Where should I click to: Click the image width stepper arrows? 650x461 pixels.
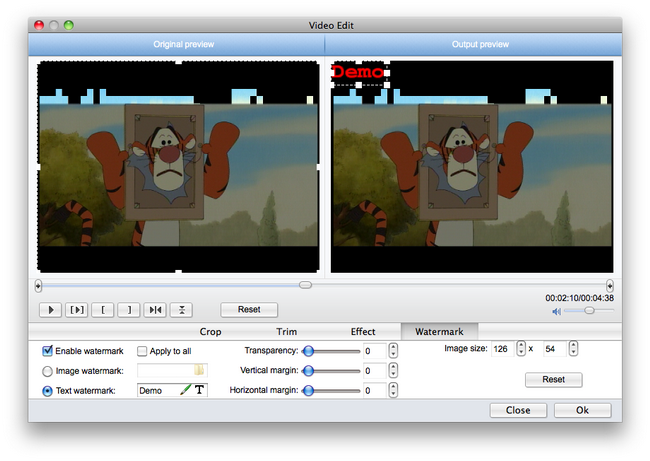coord(521,348)
